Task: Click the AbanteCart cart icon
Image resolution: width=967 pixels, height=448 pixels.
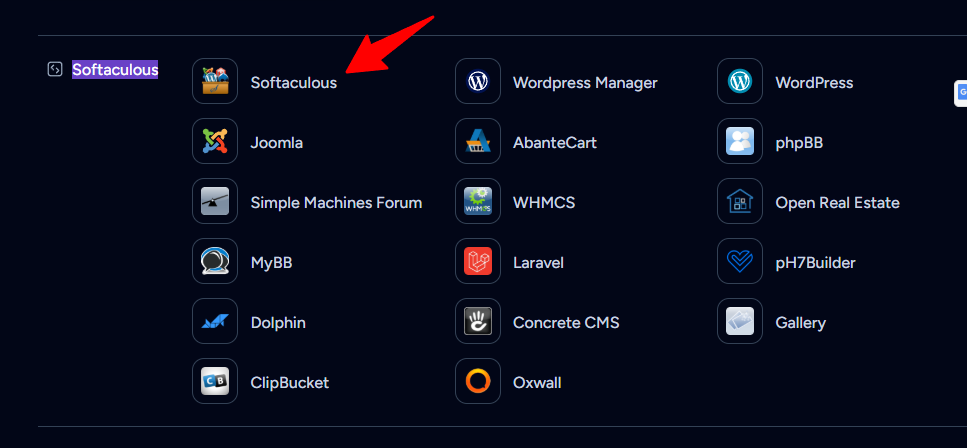Action: [478, 141]
